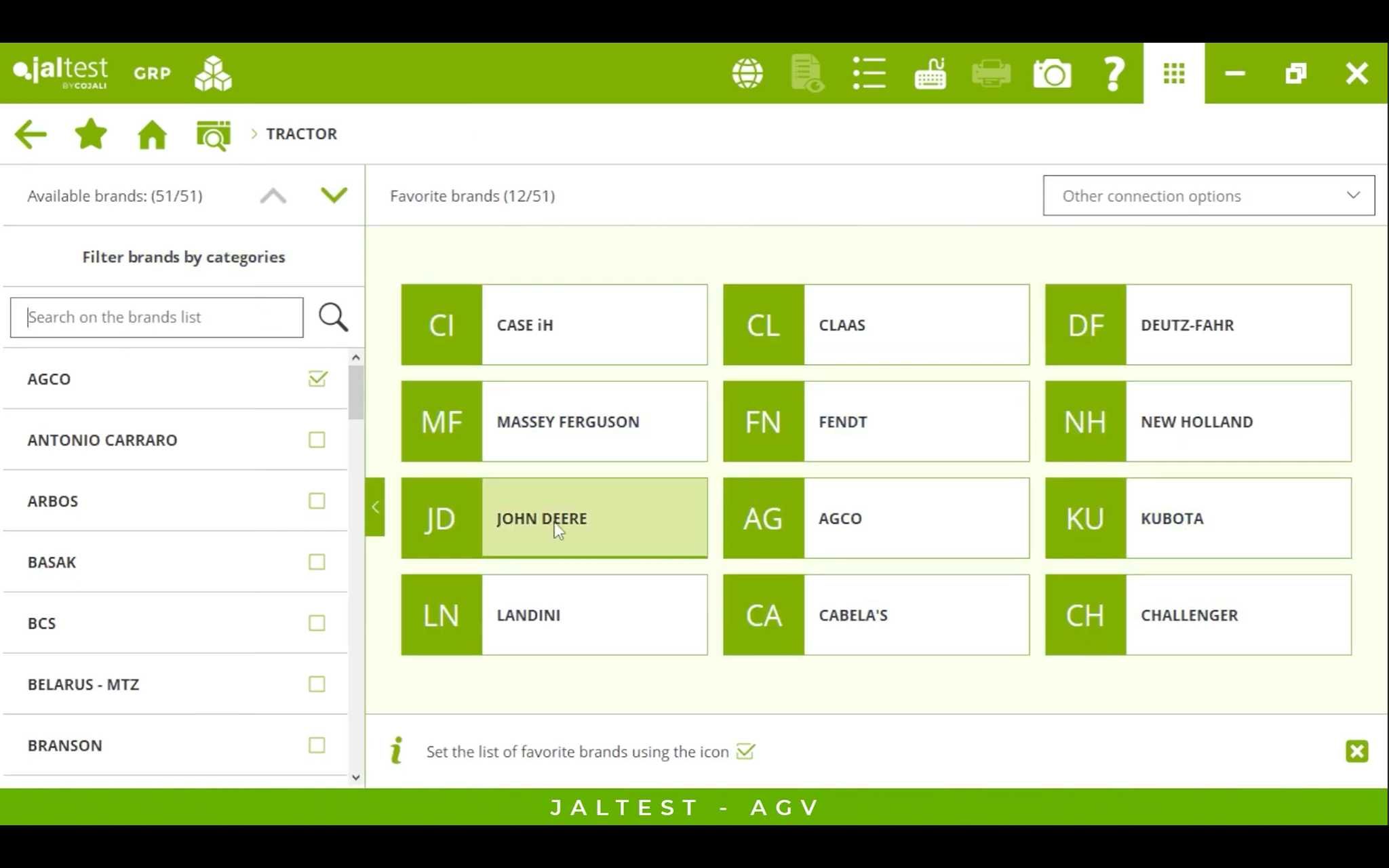Select the NEW HOLLAND brand tile
Image resolution: width=1389 pixels, height=868 pixels.
pyautogui.click(x=1198, y=421)
